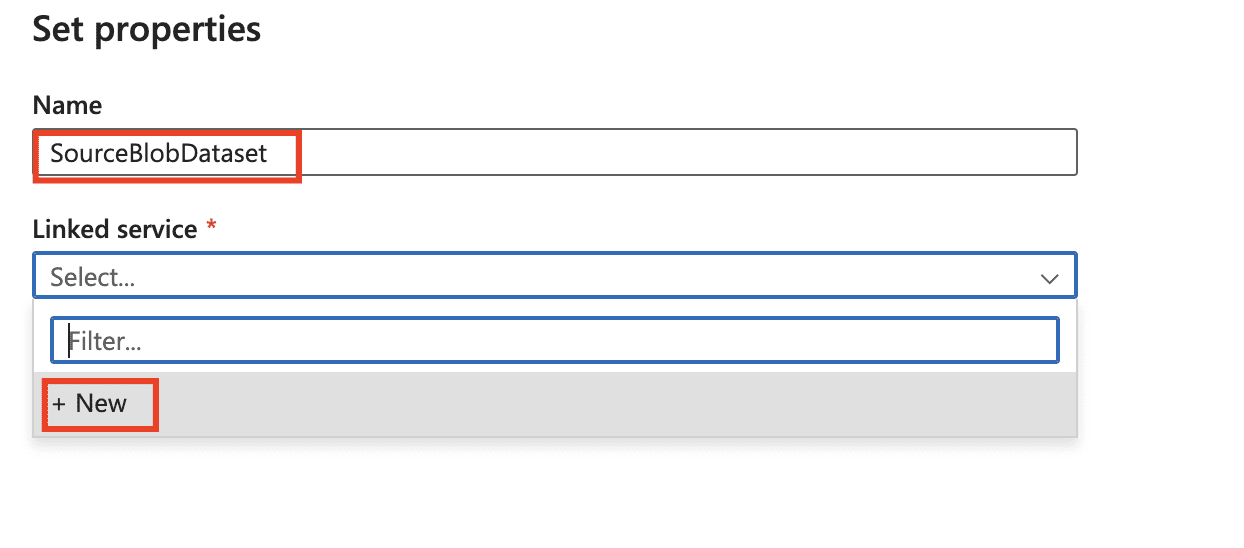Click the "Filter..." placeholder text
Screen dimensions: 1244x548
tap(104, 342)
